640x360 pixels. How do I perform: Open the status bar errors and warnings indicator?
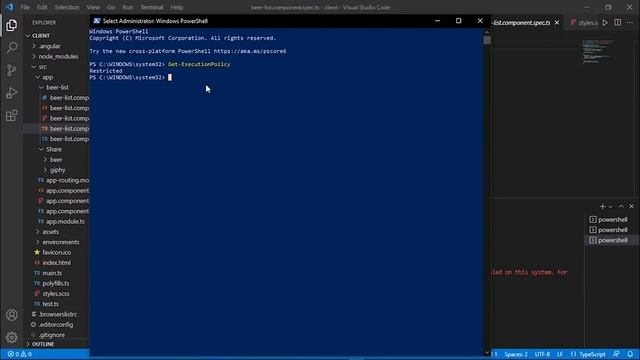click(x=20, y=354)
